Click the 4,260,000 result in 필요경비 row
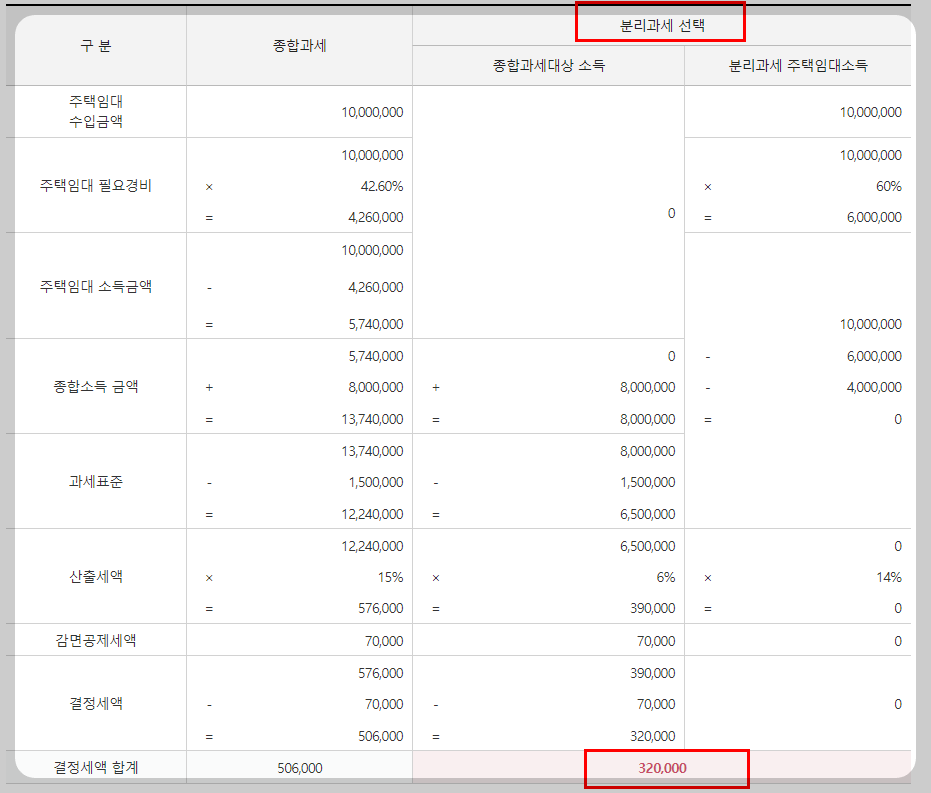Image resolution: width=931 pixels, height=793 pixels. 376,217
